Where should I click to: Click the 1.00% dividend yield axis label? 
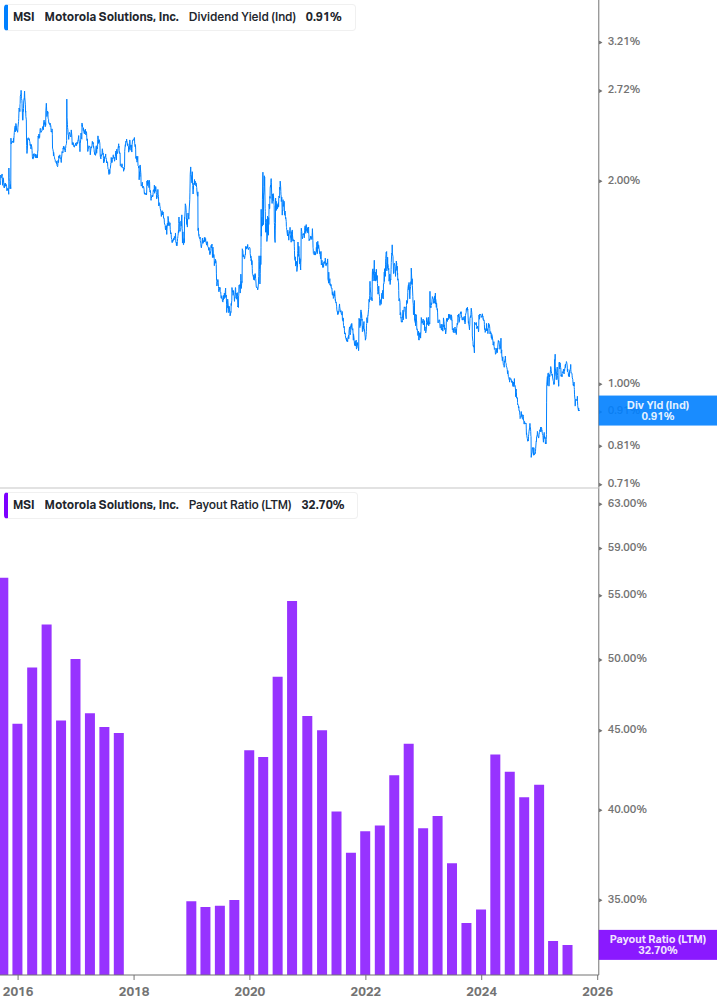coord(623,383)
